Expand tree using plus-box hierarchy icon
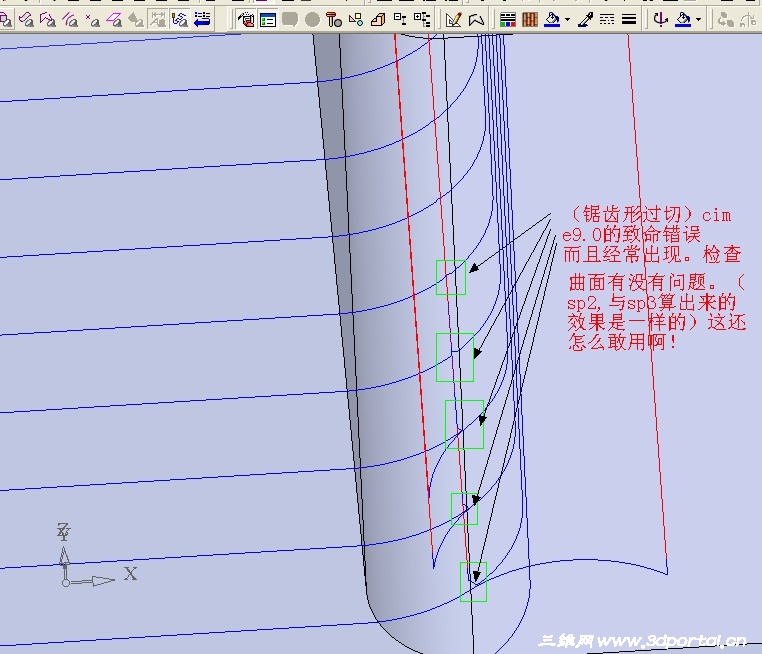 (422, 19)
